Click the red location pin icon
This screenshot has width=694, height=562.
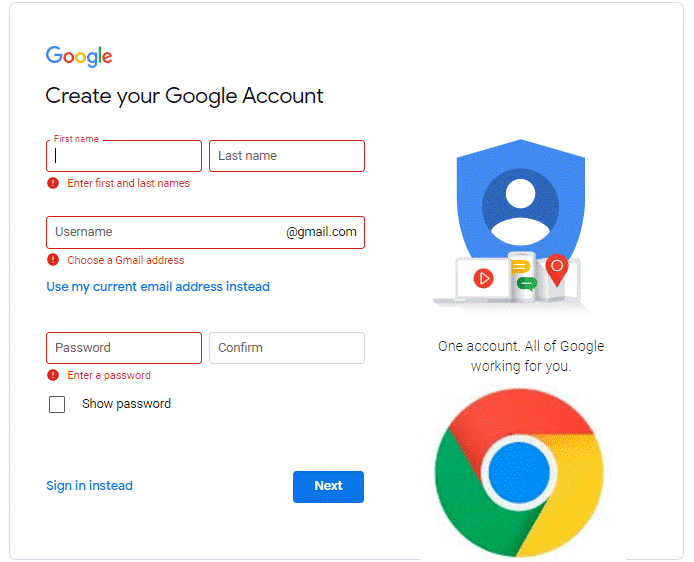pos(557,268)
